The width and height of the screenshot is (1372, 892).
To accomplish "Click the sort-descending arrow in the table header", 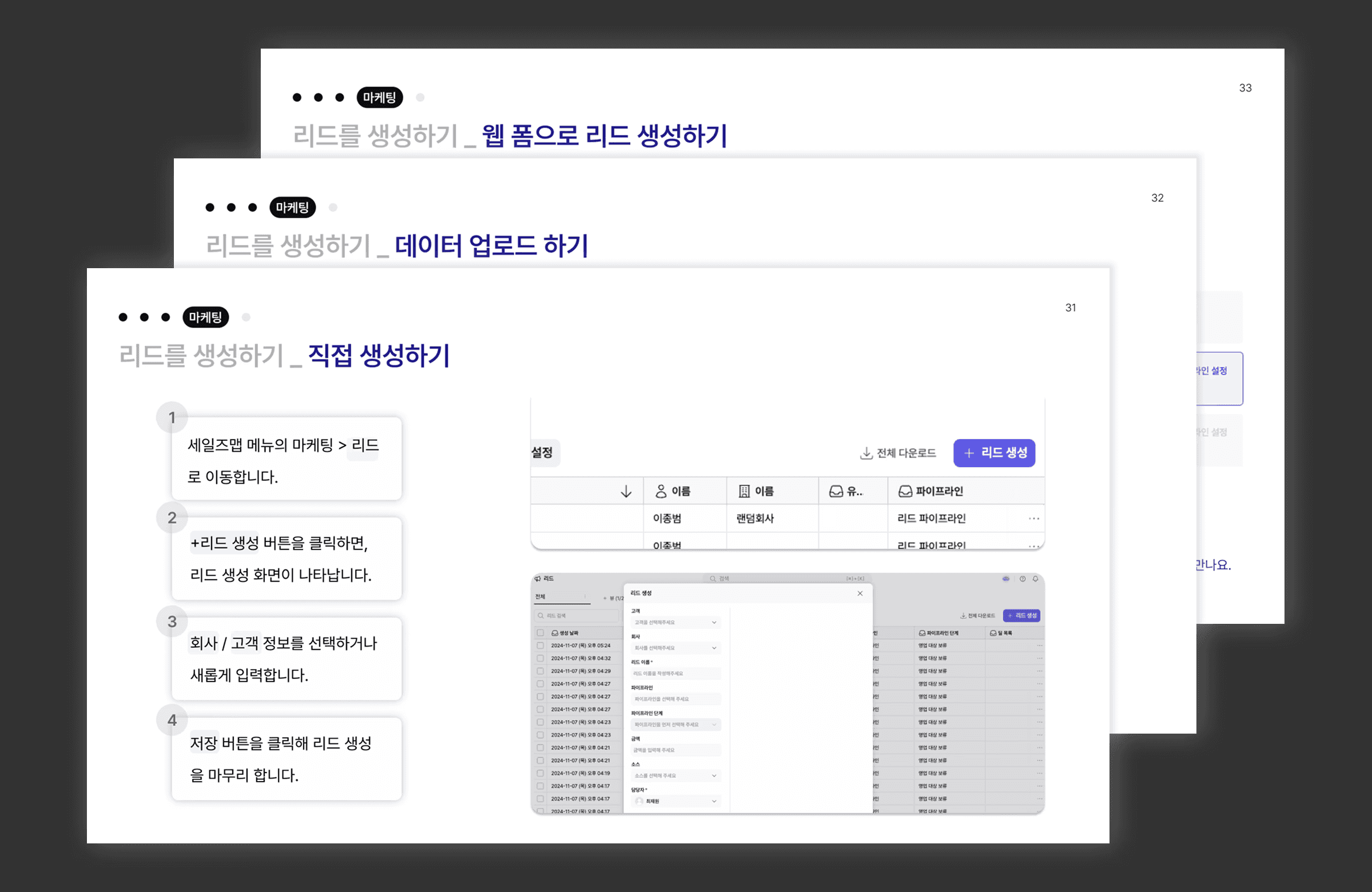I will (626, 492).
